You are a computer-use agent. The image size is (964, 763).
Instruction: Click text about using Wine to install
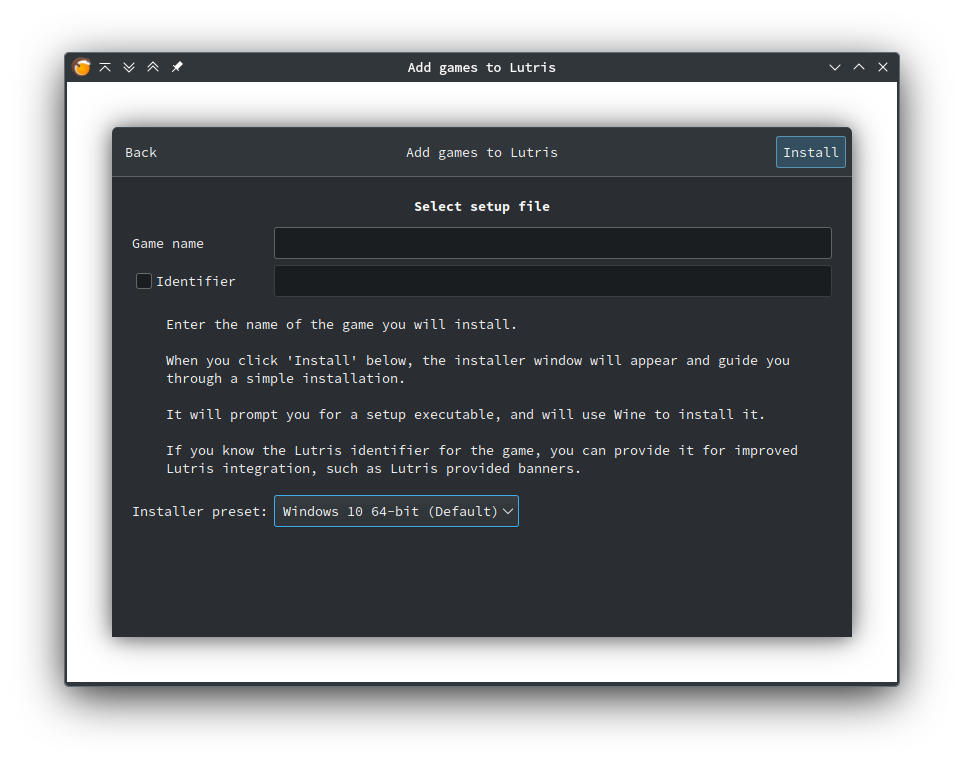coord(465,415)
